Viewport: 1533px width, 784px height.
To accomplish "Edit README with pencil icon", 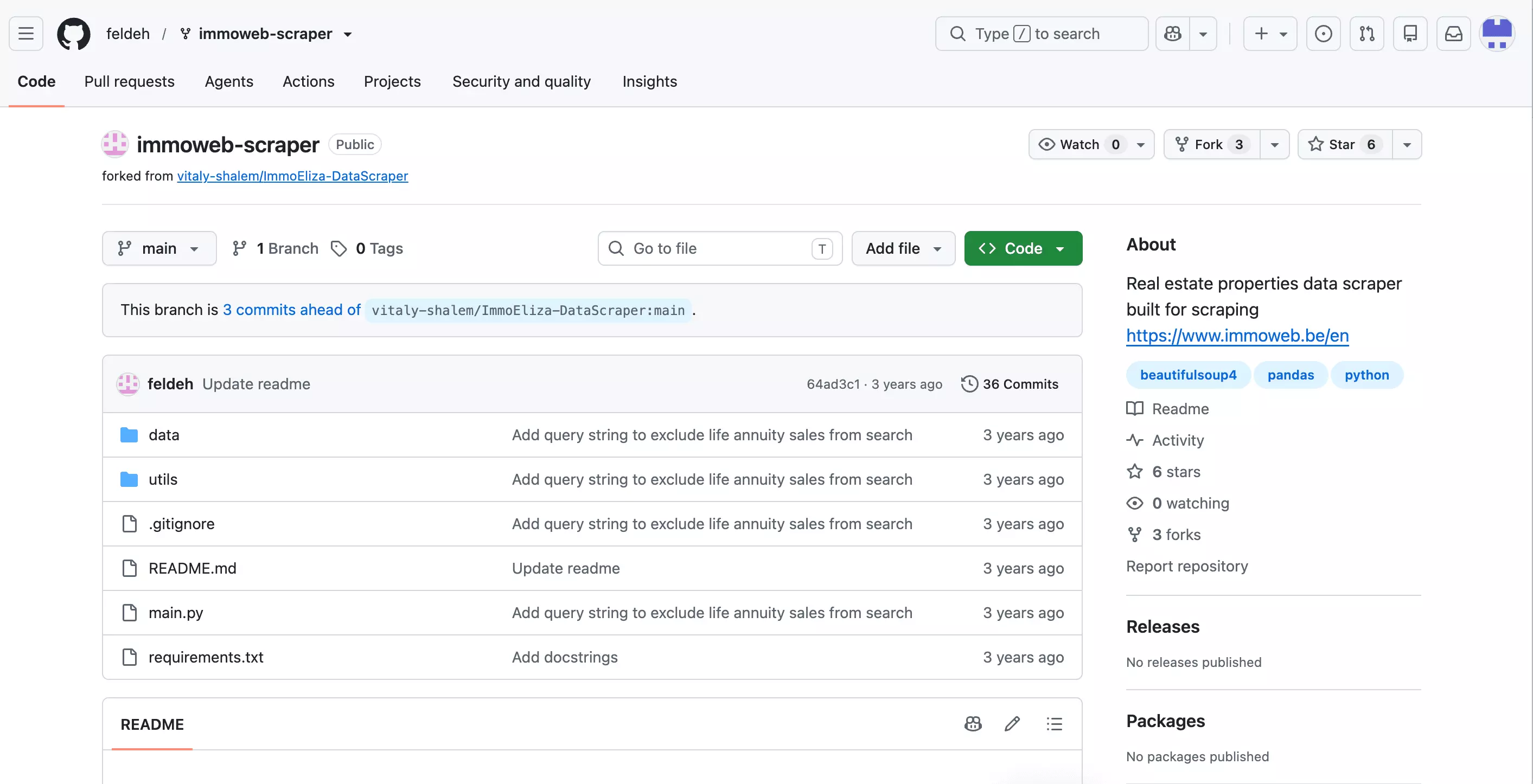I will pyautogui.click(x=1012, y=724).
